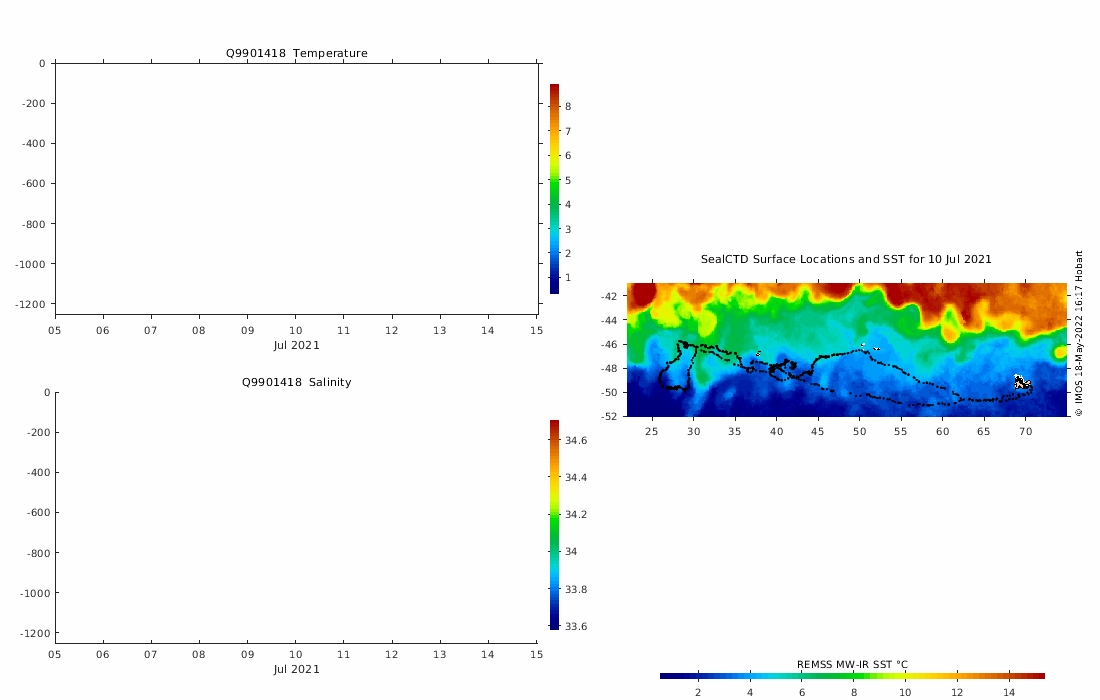Click the 25 longitude label on the map

tap(652, 431)
